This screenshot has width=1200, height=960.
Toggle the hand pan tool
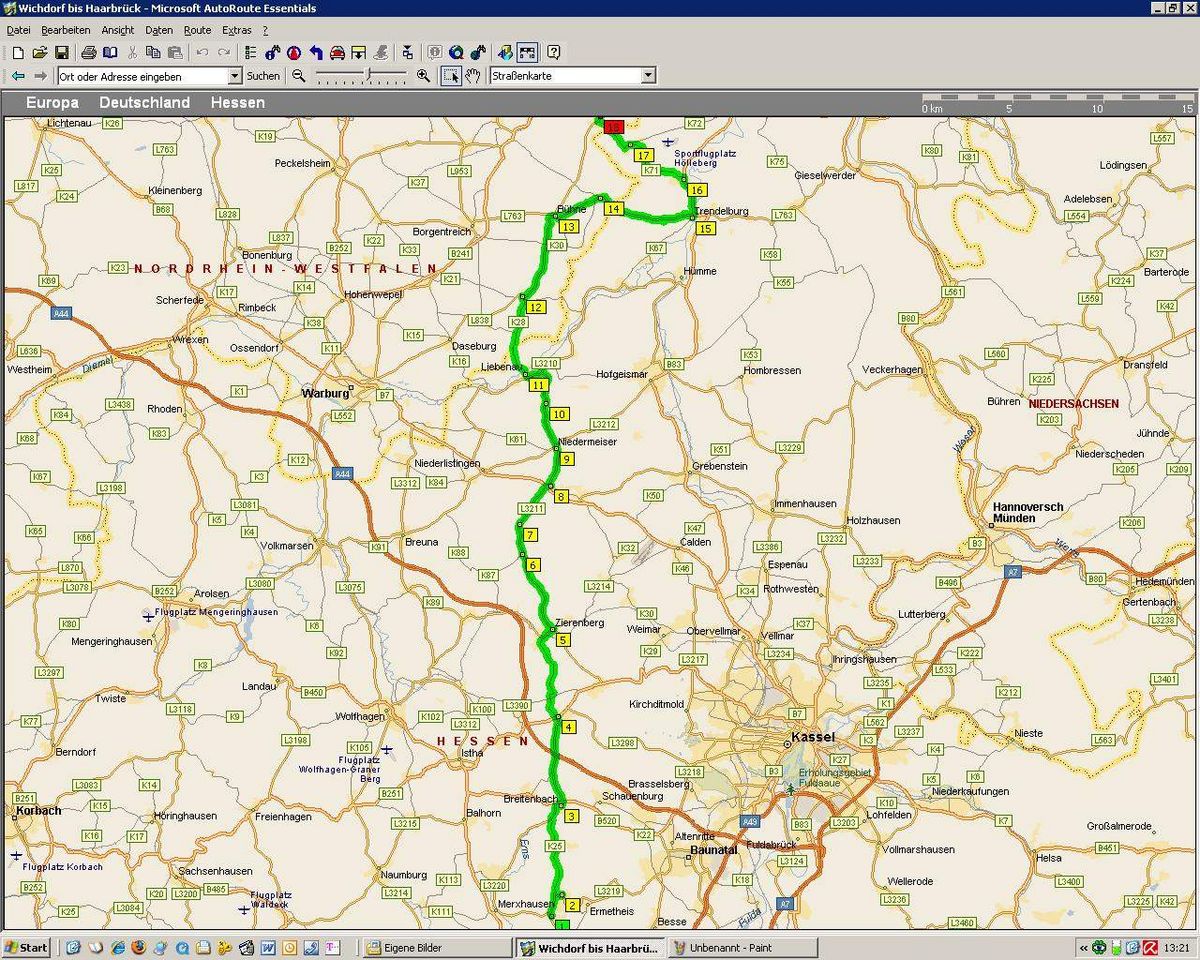click(473, 76)
